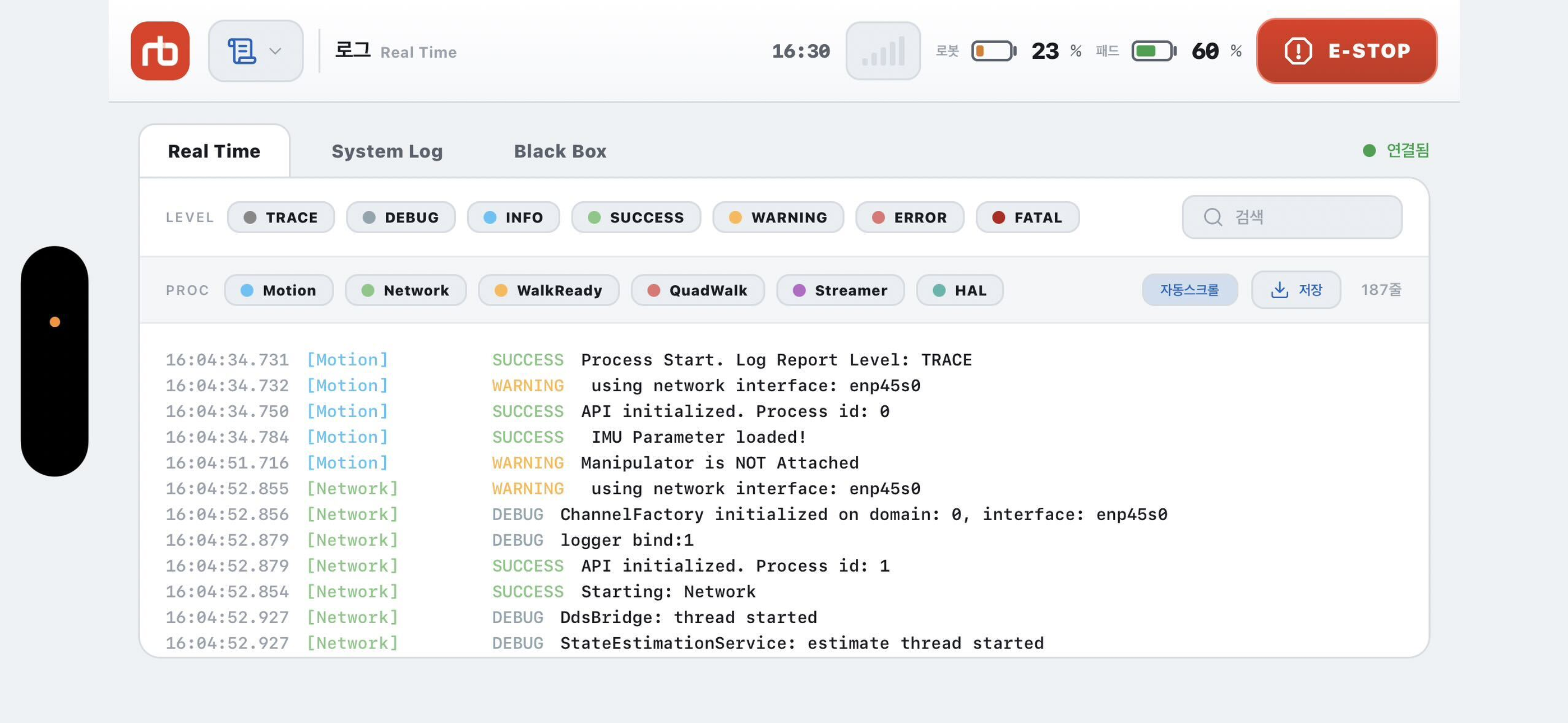Select log line 'DdsBridge: thread started'
1568x723 pixels.
click(689, 618)
